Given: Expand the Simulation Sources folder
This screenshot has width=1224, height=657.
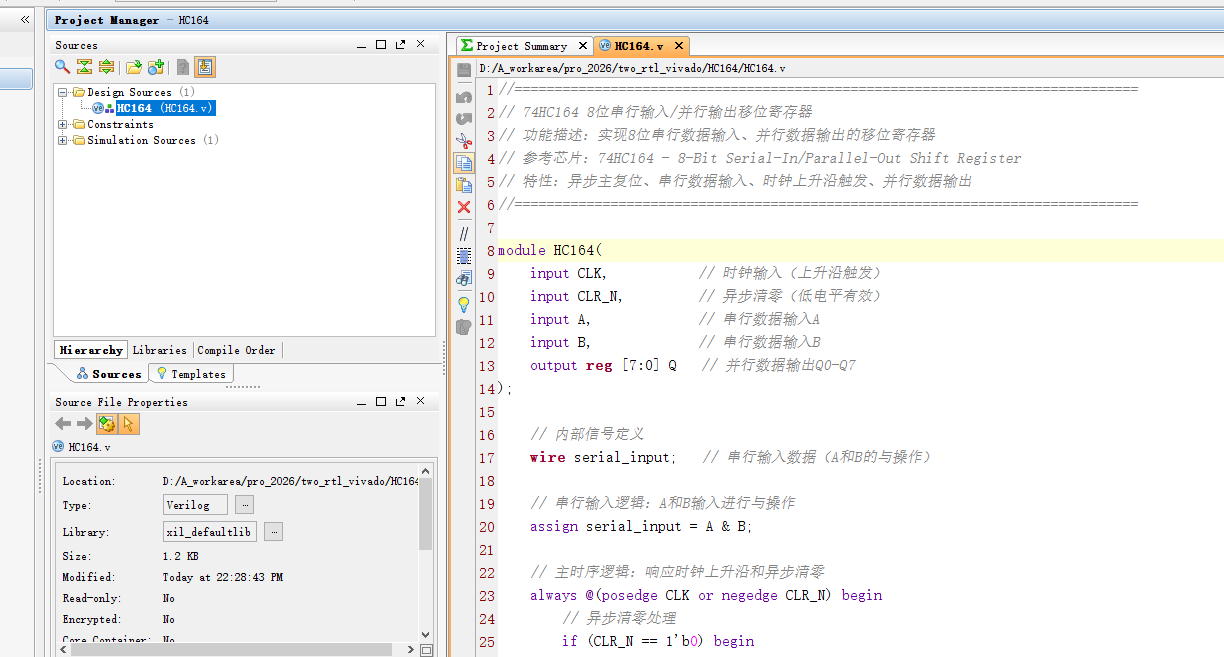Looking at the screenshot, I should click(x=63, y=140).
